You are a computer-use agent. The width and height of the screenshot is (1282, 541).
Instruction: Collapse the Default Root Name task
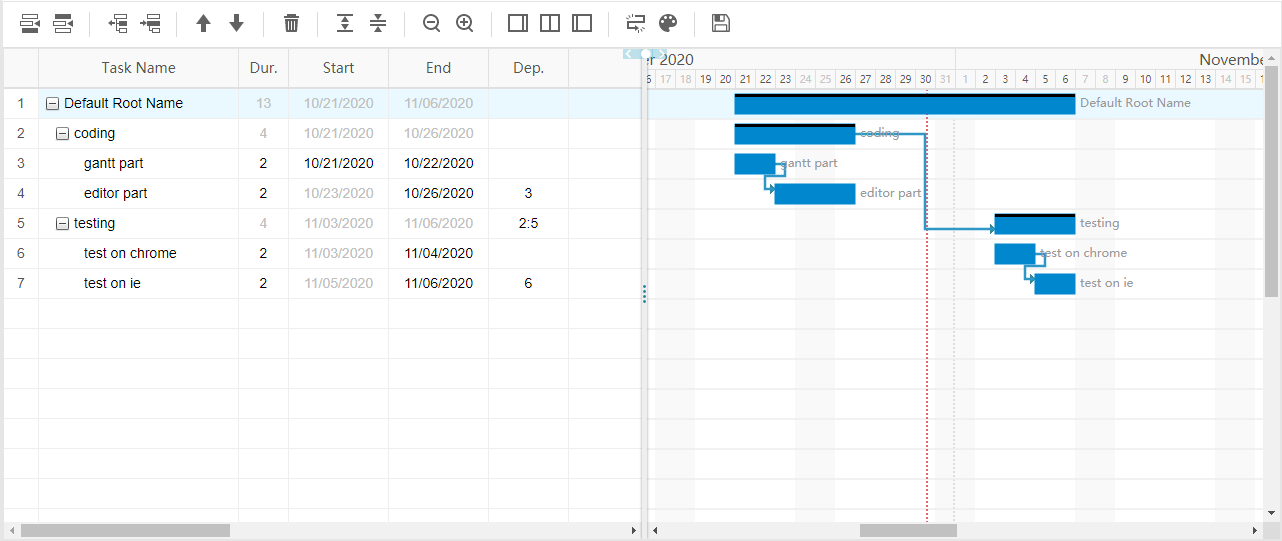pyautogui.click(x=52, y=103)
